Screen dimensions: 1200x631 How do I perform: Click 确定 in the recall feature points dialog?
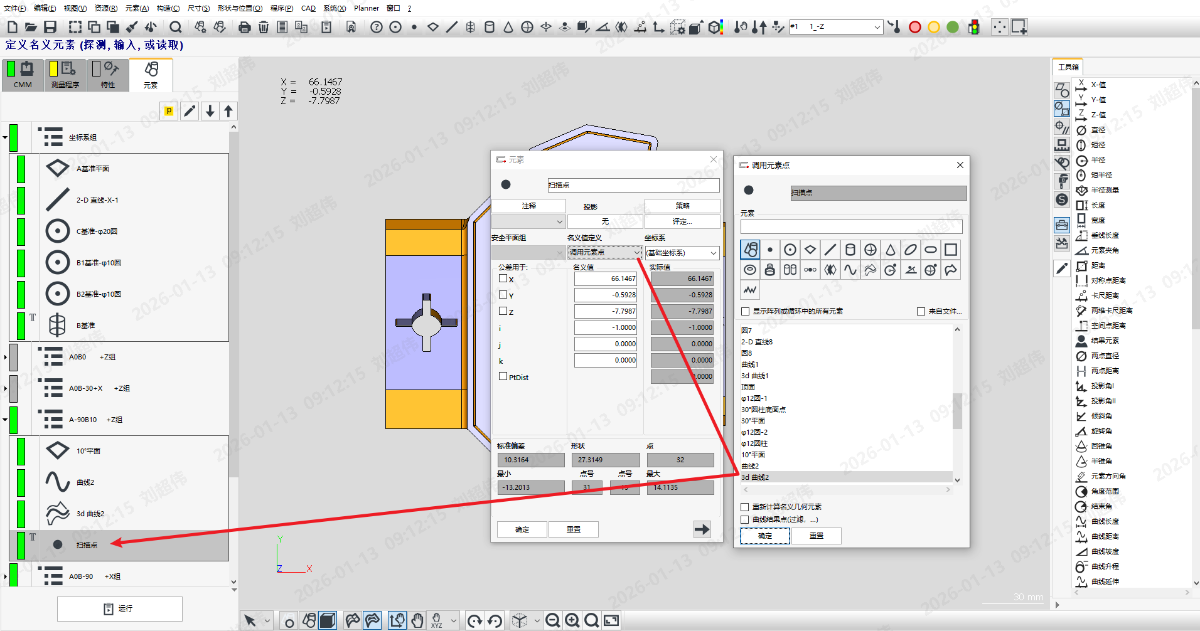point(764,536)
